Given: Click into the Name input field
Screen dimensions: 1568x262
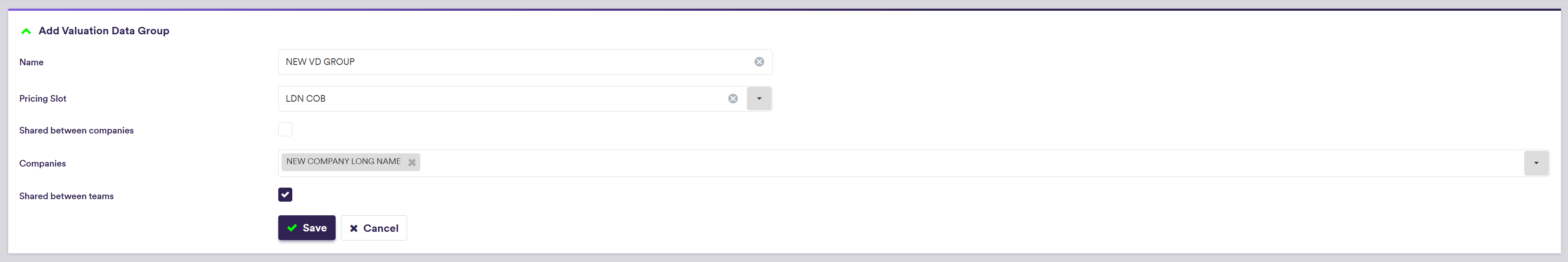Looking at the screenshot, I should tap(511, 62).
